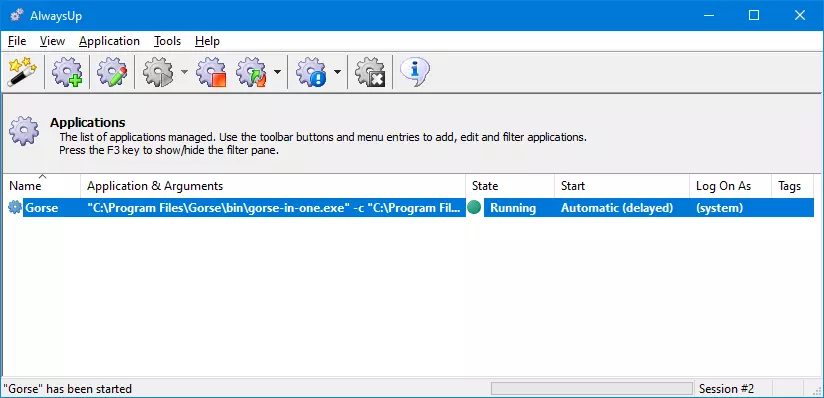Screen dimensions: 824x398
Task: Maximize the AlwaysUp window
Action: point(754,15)
